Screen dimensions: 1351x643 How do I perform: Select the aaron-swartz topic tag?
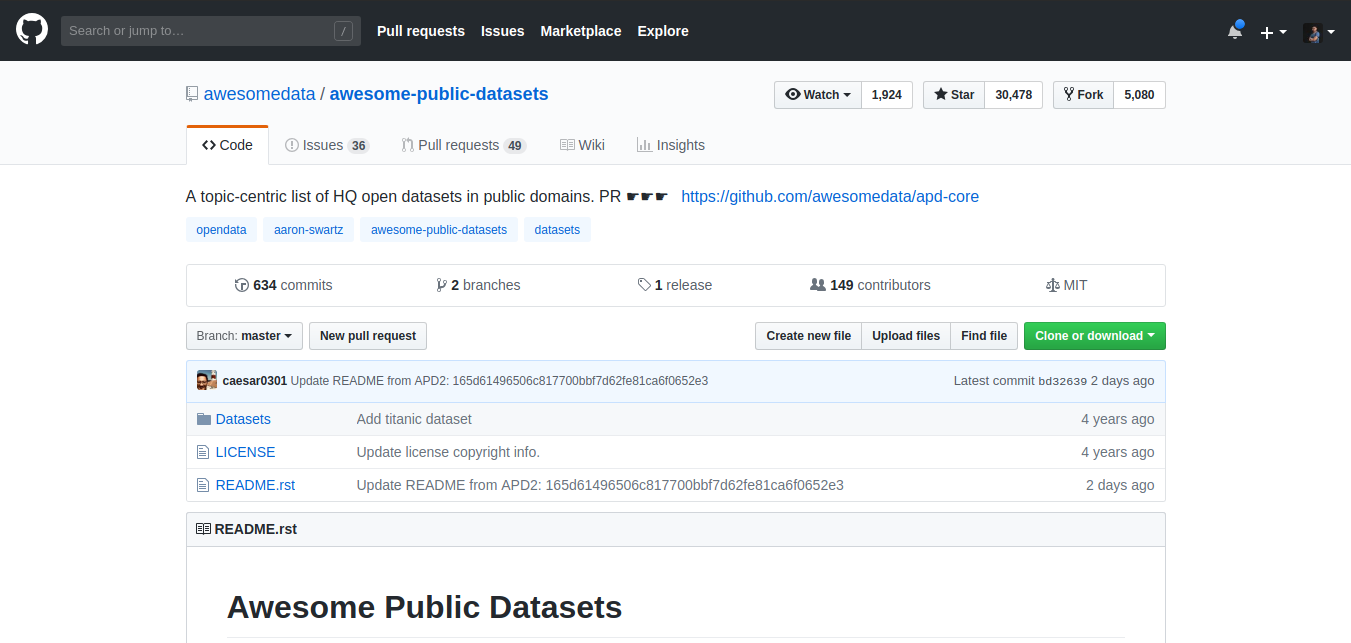309,230
